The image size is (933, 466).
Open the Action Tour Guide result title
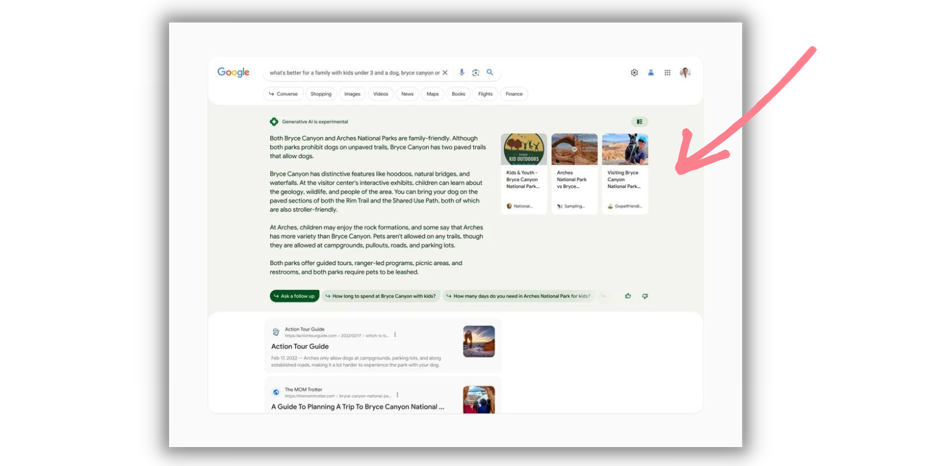(x=300, y=346)
